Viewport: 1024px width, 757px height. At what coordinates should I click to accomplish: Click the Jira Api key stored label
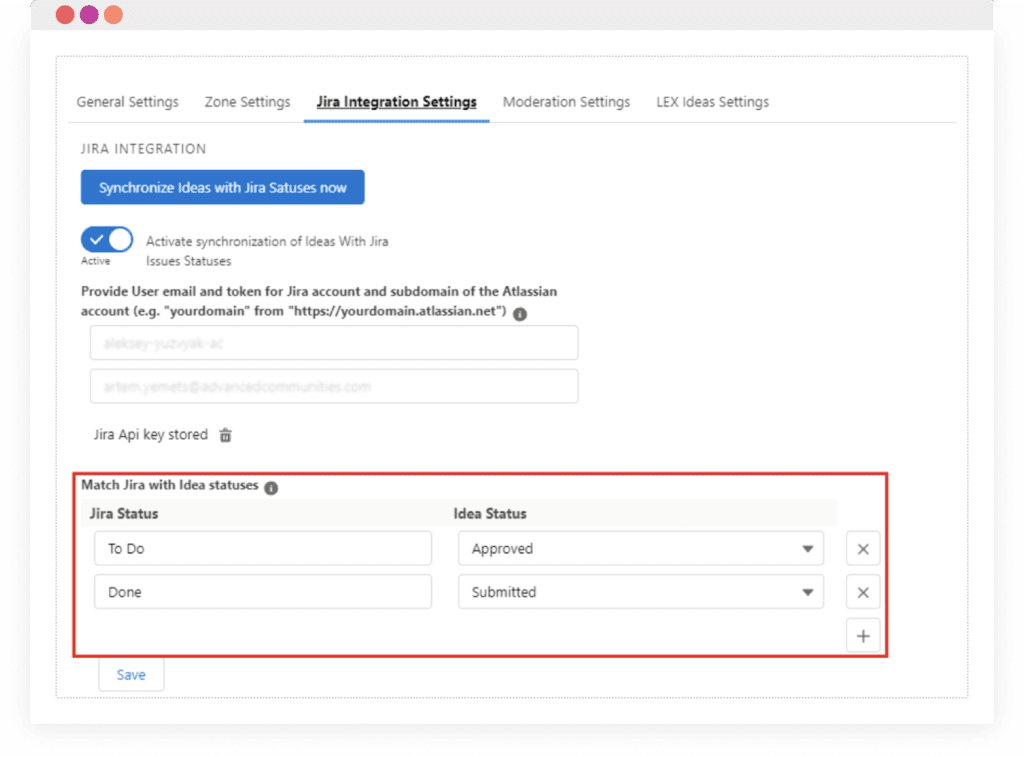[151, 435]
